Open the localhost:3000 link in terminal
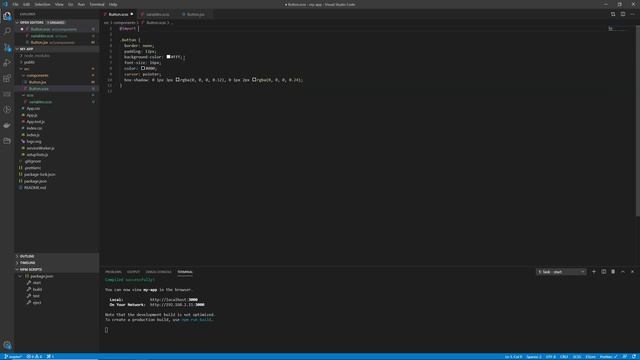 tap(174, 300)
